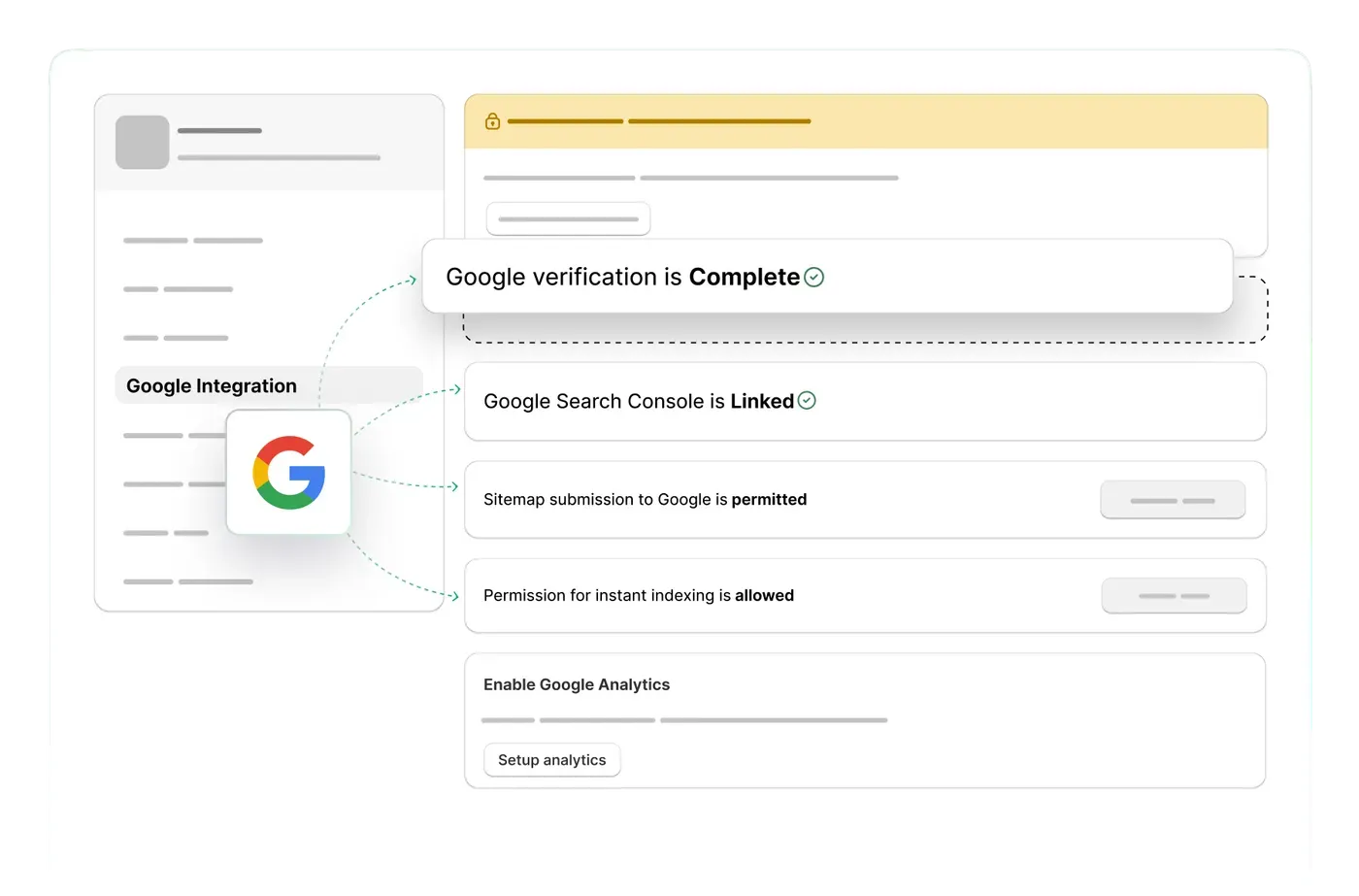Click the Setup analytics button
The height and width of the screenshot is (896, 1359).
(551, 760)
